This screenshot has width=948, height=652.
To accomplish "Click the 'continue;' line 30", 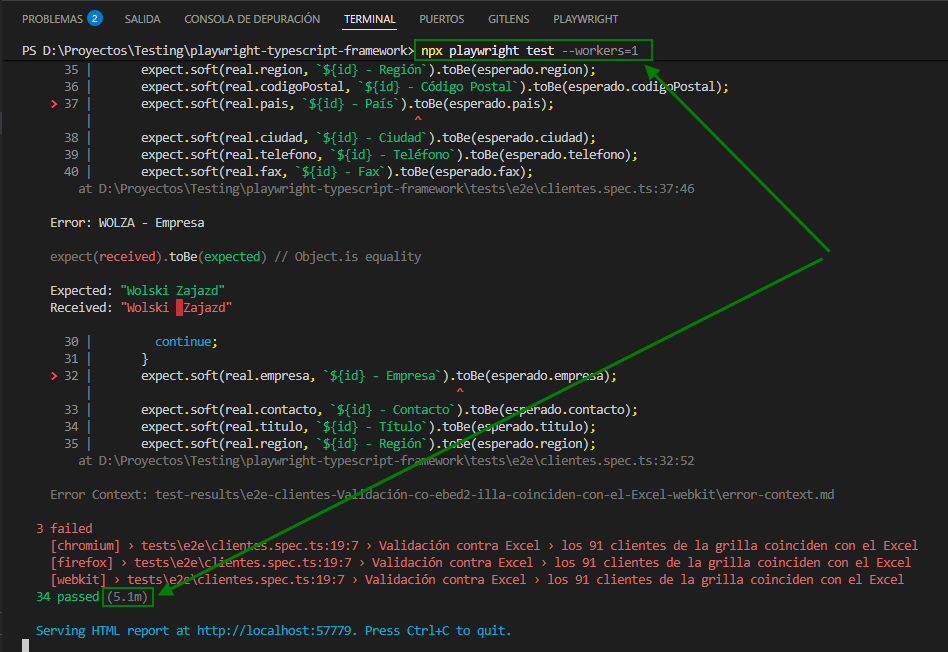I will coord(186,342).
